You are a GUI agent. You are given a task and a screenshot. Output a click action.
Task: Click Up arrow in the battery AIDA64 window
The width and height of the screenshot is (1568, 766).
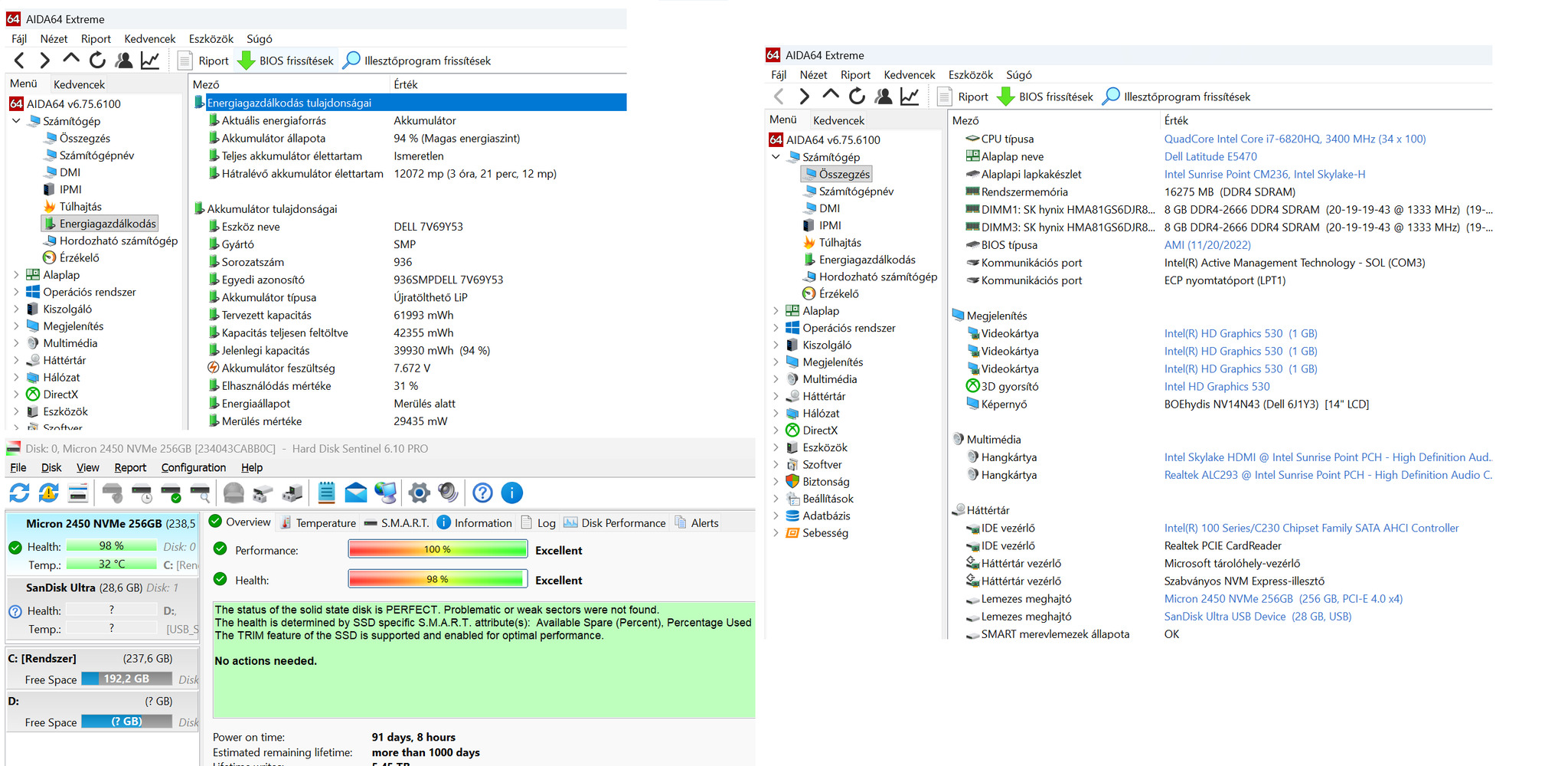click(x=71, y=60)
